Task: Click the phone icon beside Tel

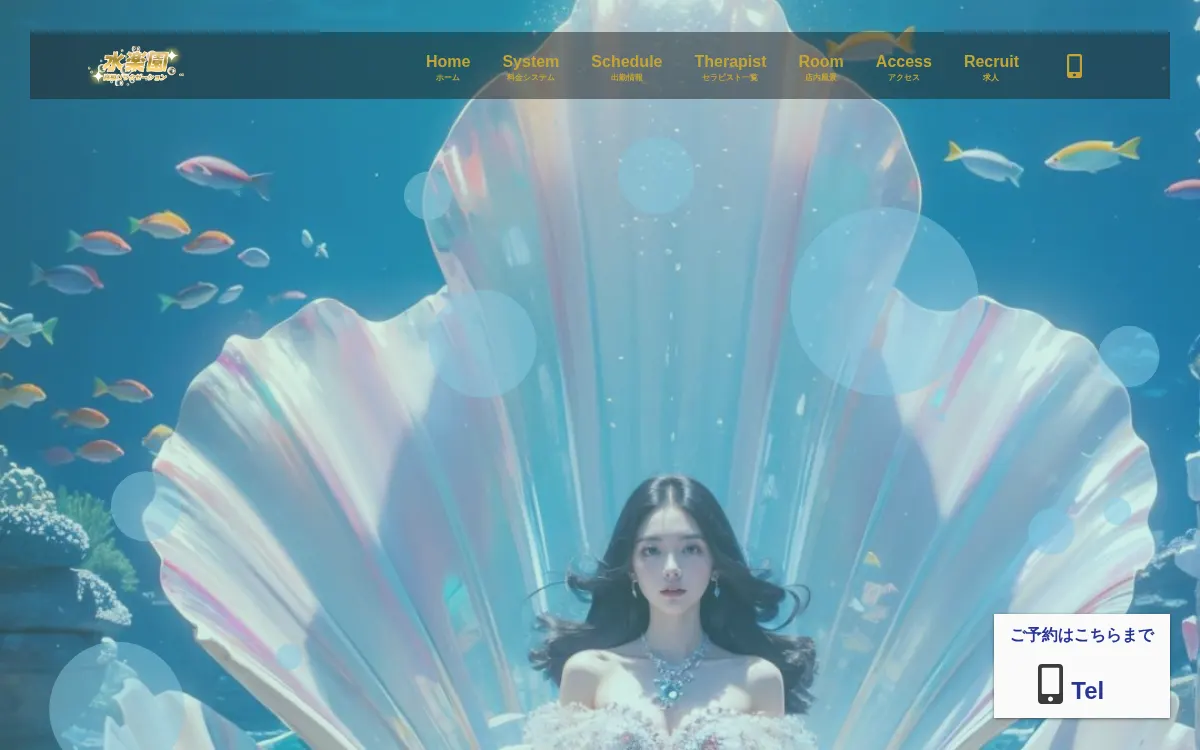Action: point(1050,684)
